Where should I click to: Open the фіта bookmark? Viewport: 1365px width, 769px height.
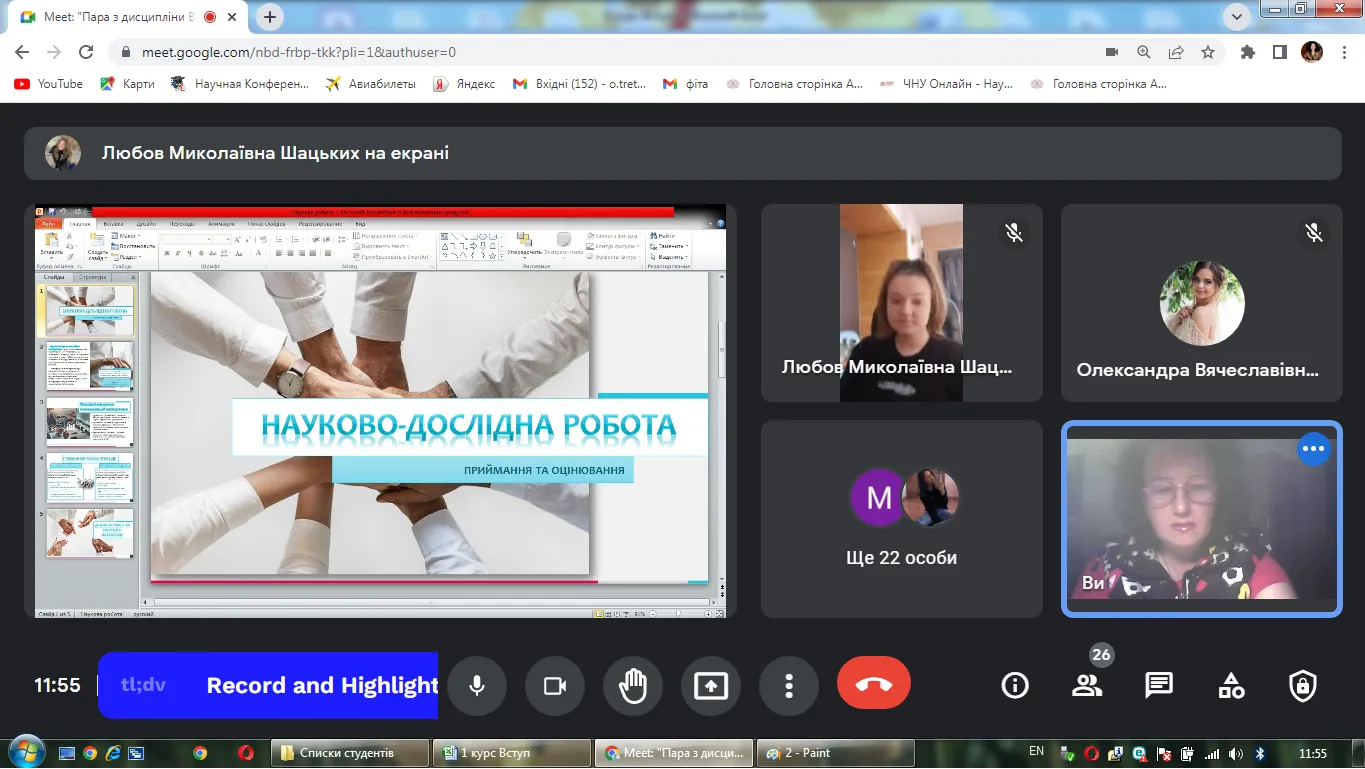pyautogui.click(x=686, y=84)
